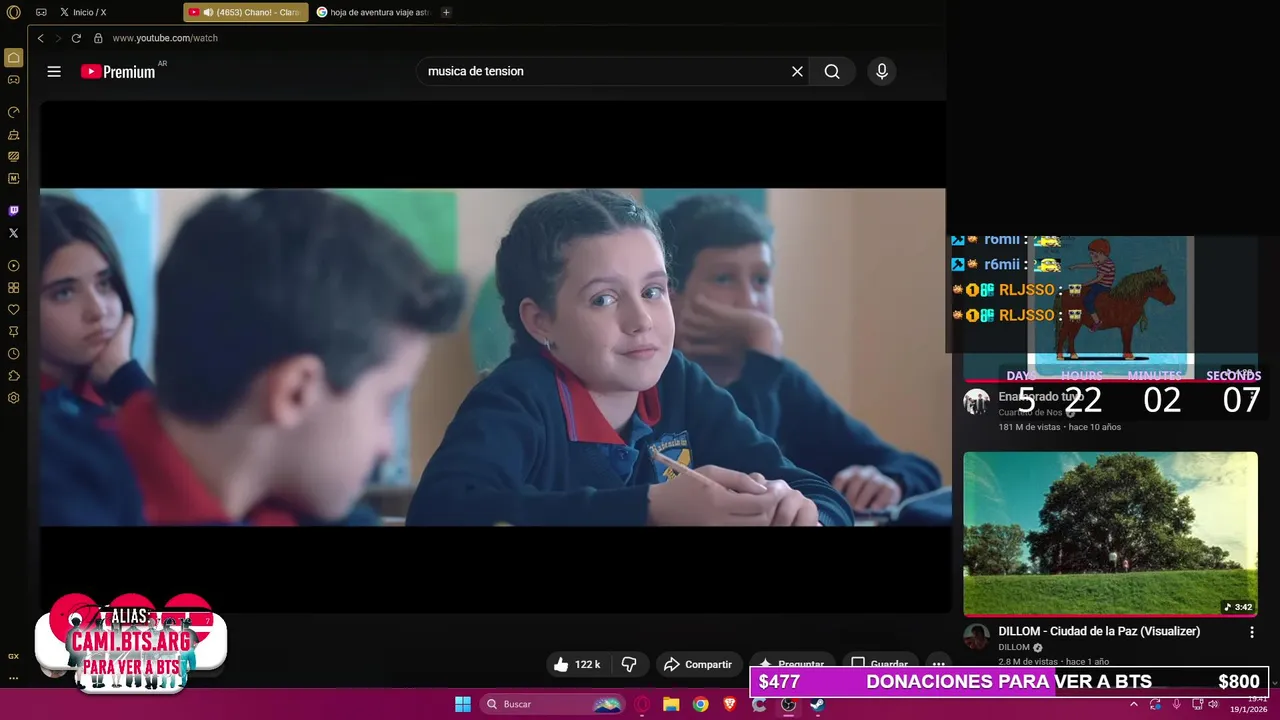This screenshot has height=720, width=1280.
Task: Show hidden system tray icons
Action: point(1134,704)
